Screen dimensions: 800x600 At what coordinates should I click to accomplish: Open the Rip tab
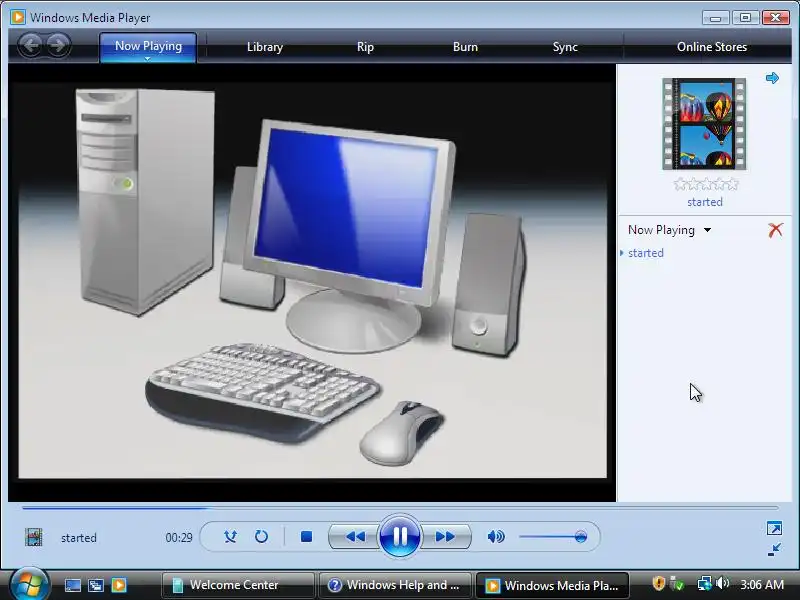click(365, 47)
